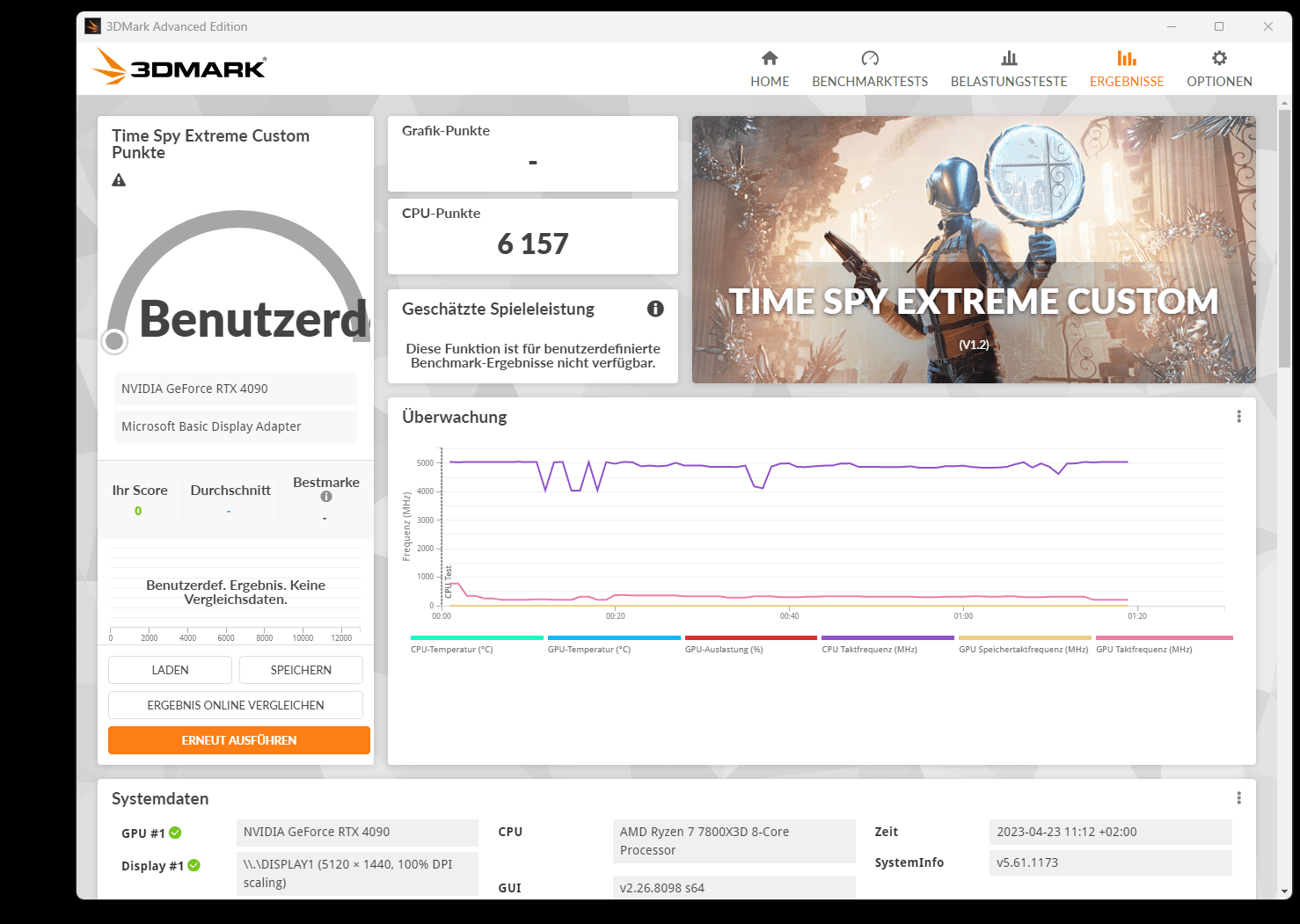1300x924 pixels.
Task: Click the 3DMark title bar app icon
Action: click(92, 26)
